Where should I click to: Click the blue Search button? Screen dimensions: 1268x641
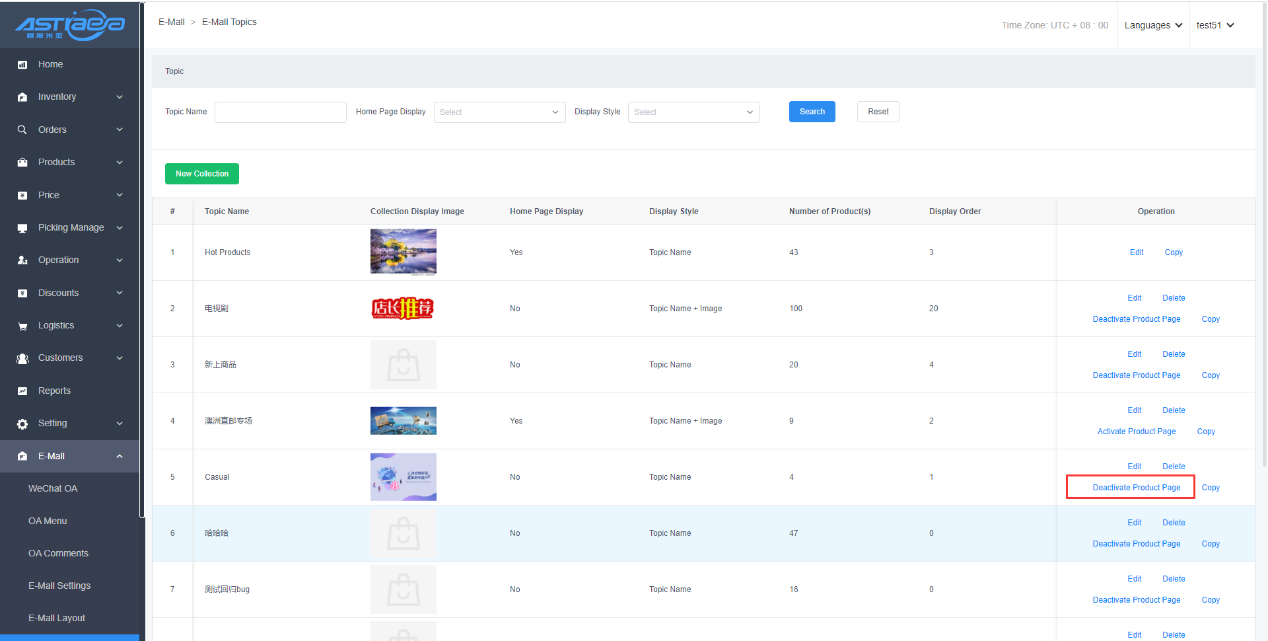pos(811,112)
